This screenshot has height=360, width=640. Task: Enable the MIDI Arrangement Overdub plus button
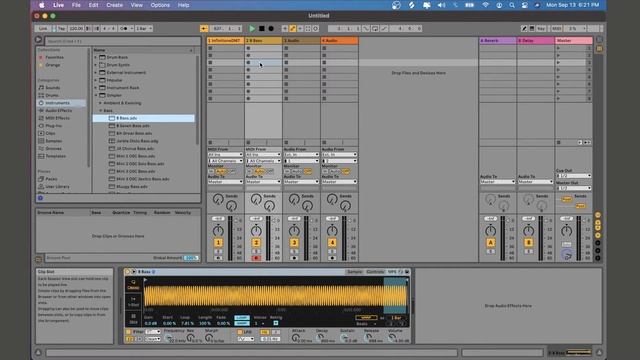click(x=284, y=29)
